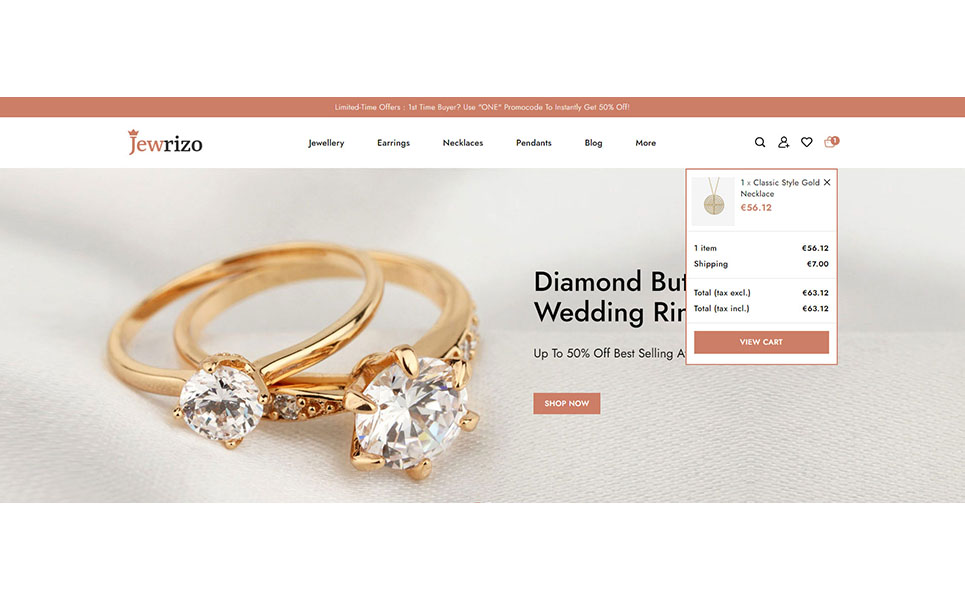Open the Jewellery menu
Screen dimensions: 965x600
[x=326, y=143]
